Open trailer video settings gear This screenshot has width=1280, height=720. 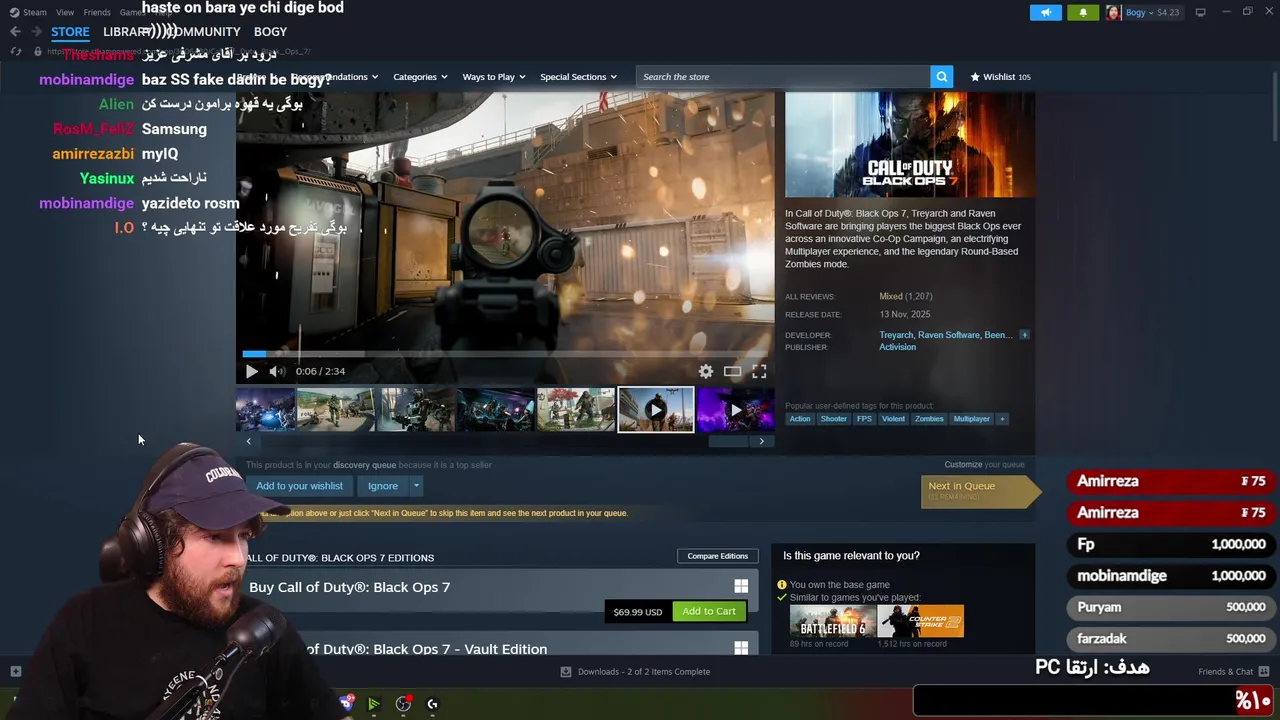coord(706,371)
